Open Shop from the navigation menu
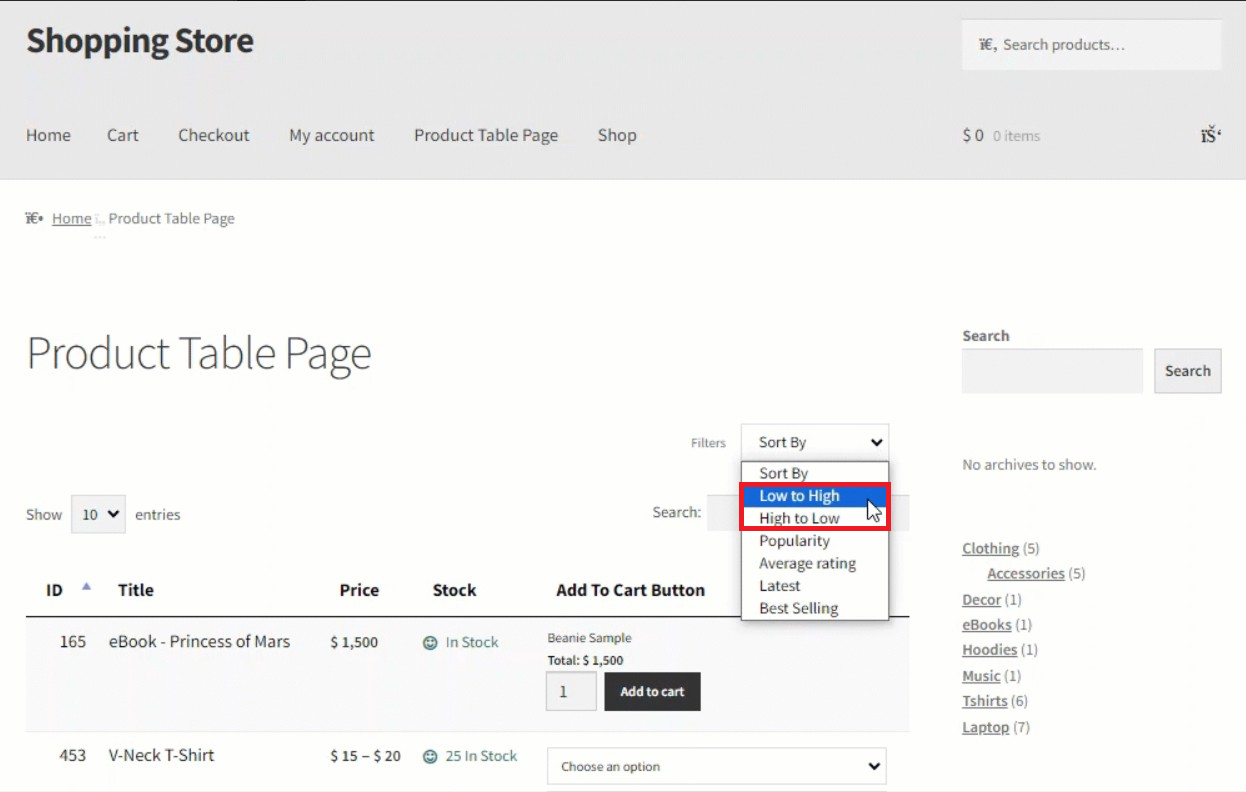The width and height of the screenshot is (1246, 792). (617, 135)
